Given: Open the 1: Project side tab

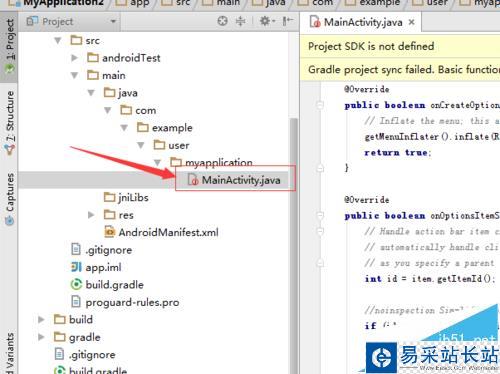Looking at the screenshot, I should (10, 46).
